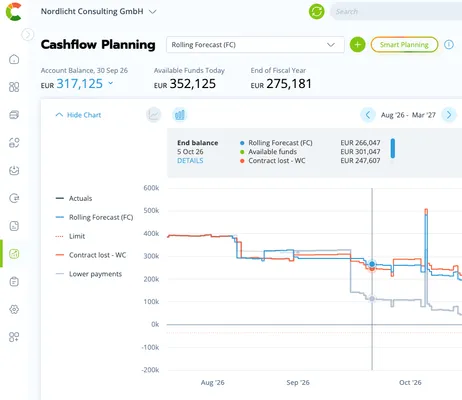Open the cards/accounts icon in sidebar
Screen dimensions: 462x400
pos(14,115)
